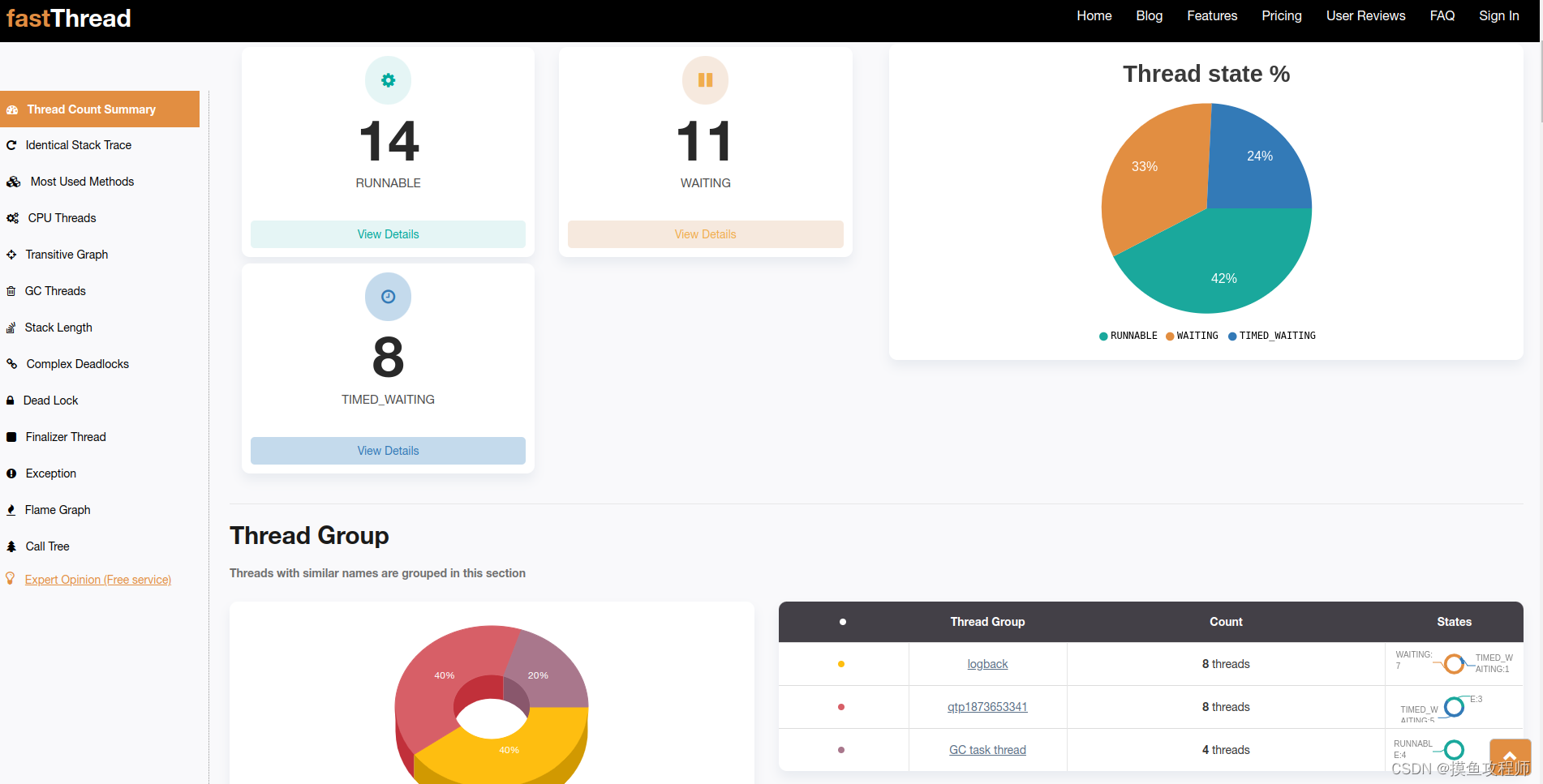The image size is (1543, 784).
Task: Open Features page
Action: (1212, 15)
